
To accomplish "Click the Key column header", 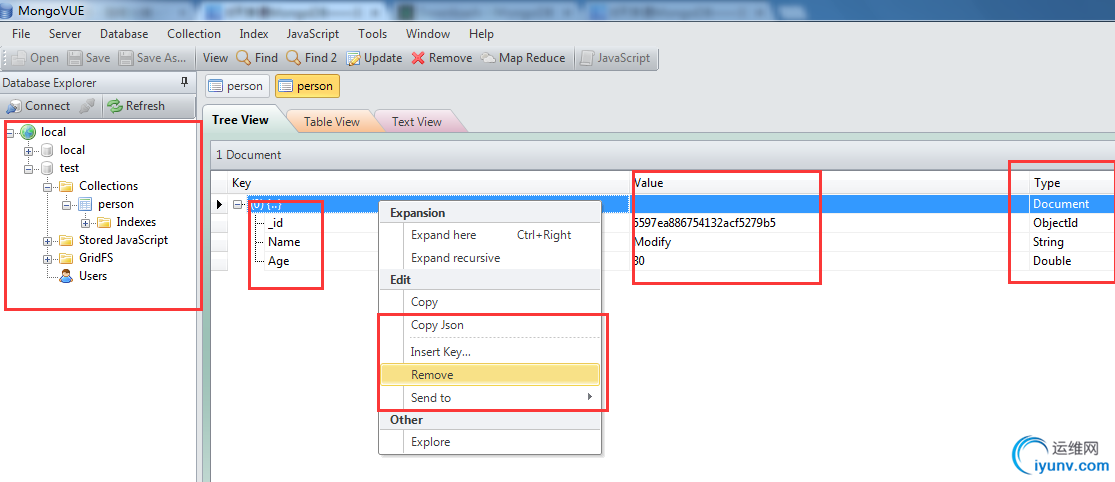I will [430, 183].
